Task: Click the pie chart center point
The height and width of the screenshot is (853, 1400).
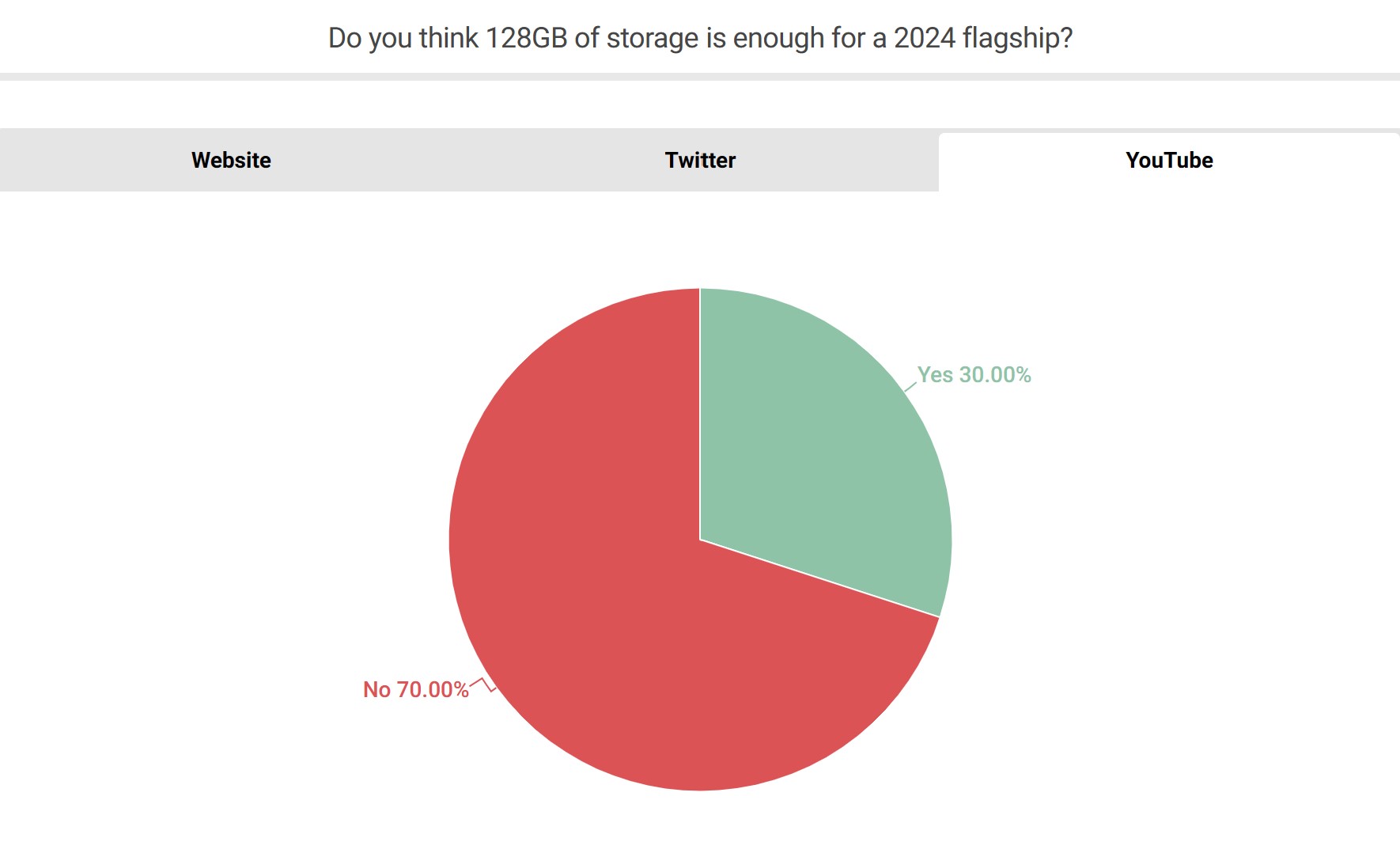Action: pyautogui.click(x=700, y=540)
